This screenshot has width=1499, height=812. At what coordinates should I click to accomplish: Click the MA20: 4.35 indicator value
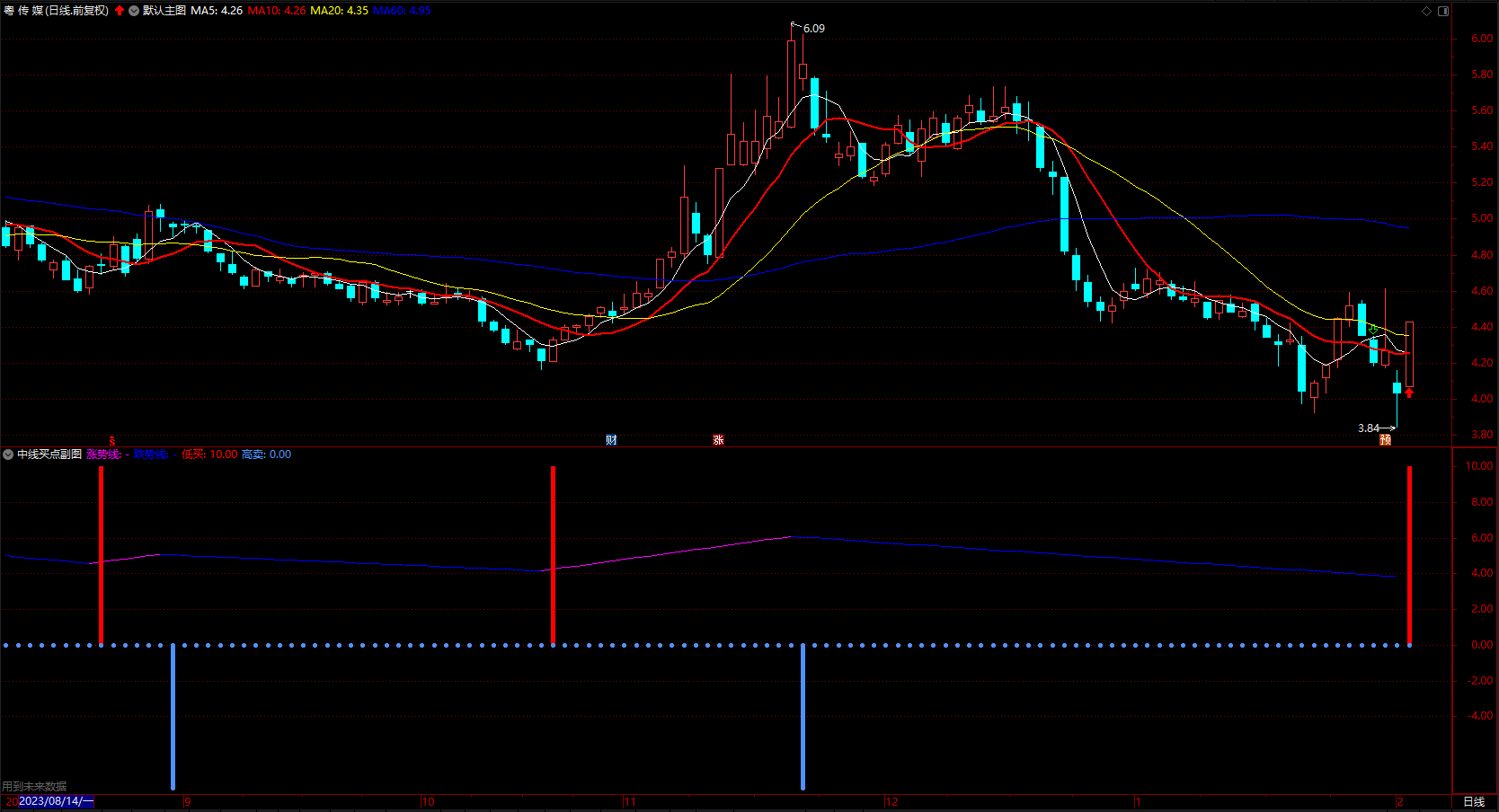(x=340, y=11)
